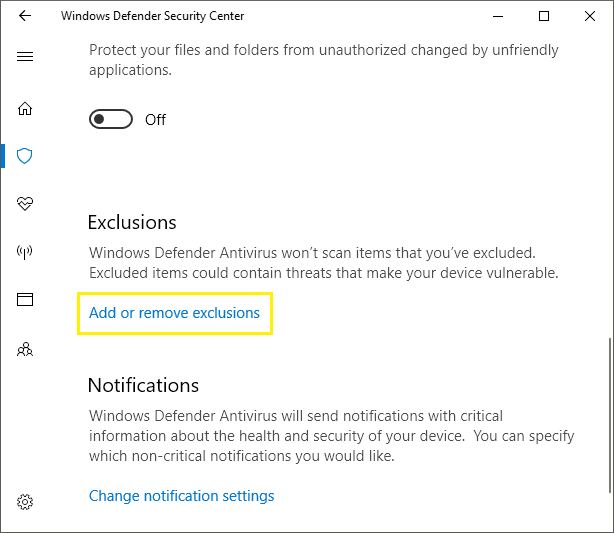Open Device performance & health heart icon
This screenshot has height=533, width=614.
25,203
